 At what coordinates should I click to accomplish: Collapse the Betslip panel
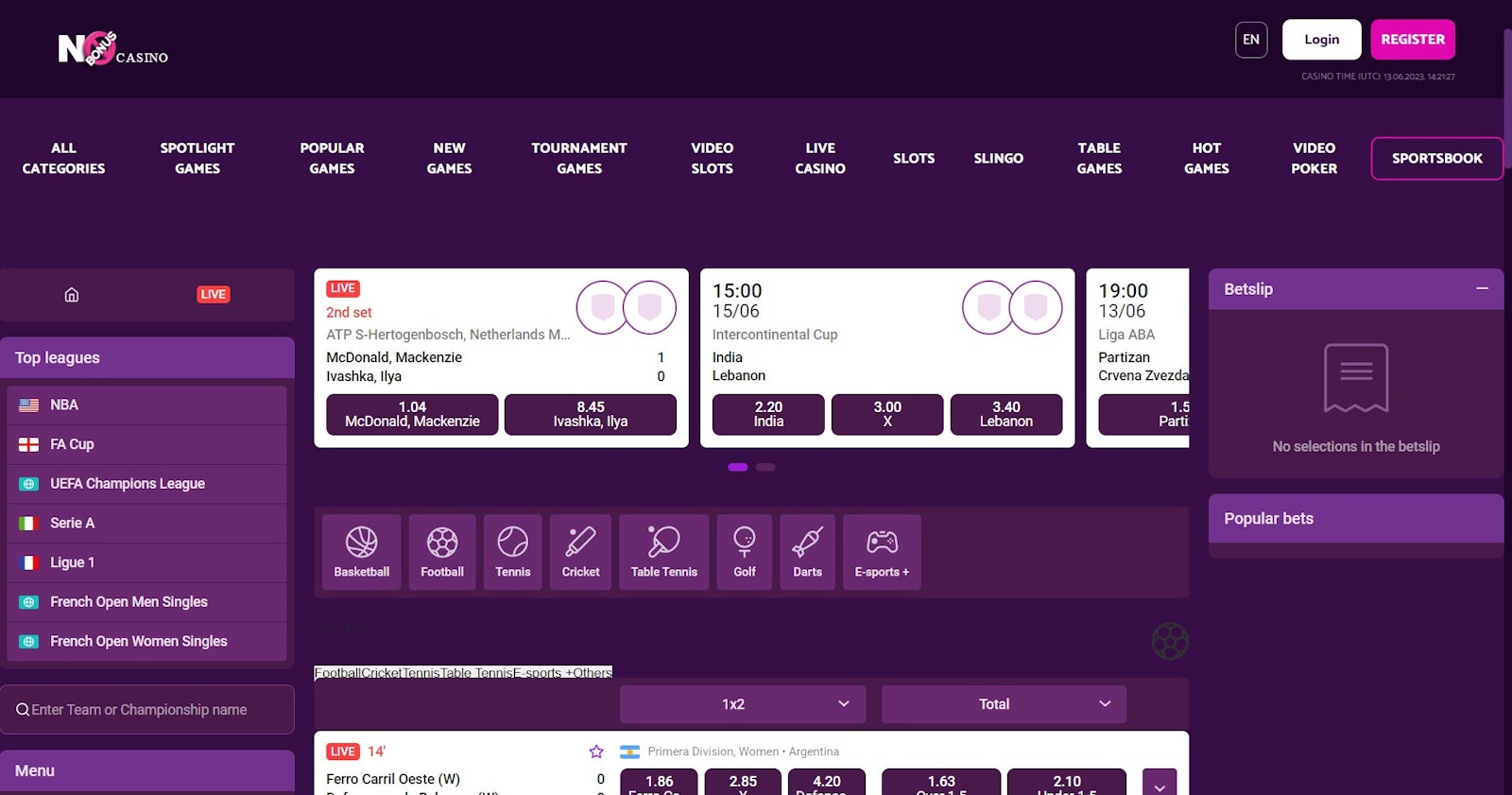pos(1482,288)
